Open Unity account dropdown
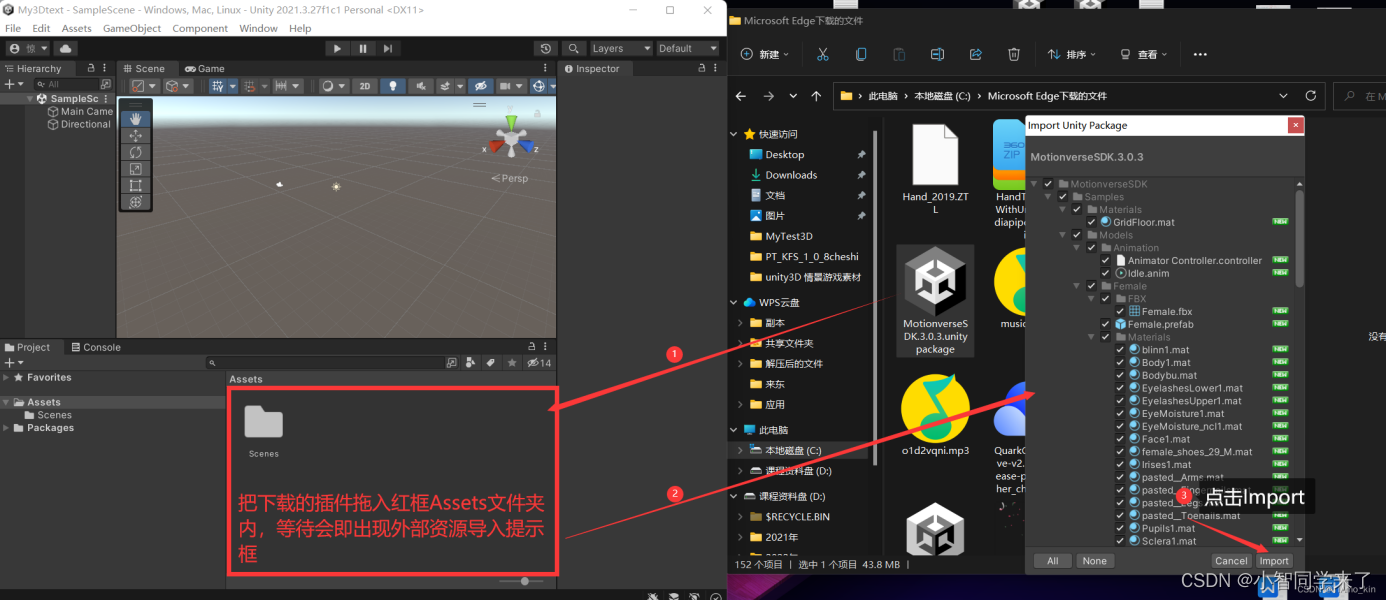Viewport: 1386px width, 600px height. (x=28, y=48)
